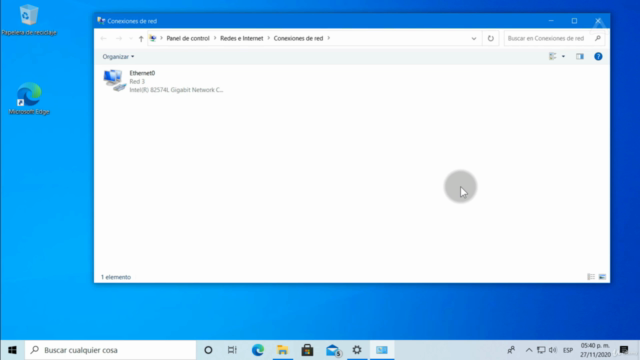Navigate to Redes e Internet breadcrumb
Viewport: 640px width, 360px height.
(242, 38)
